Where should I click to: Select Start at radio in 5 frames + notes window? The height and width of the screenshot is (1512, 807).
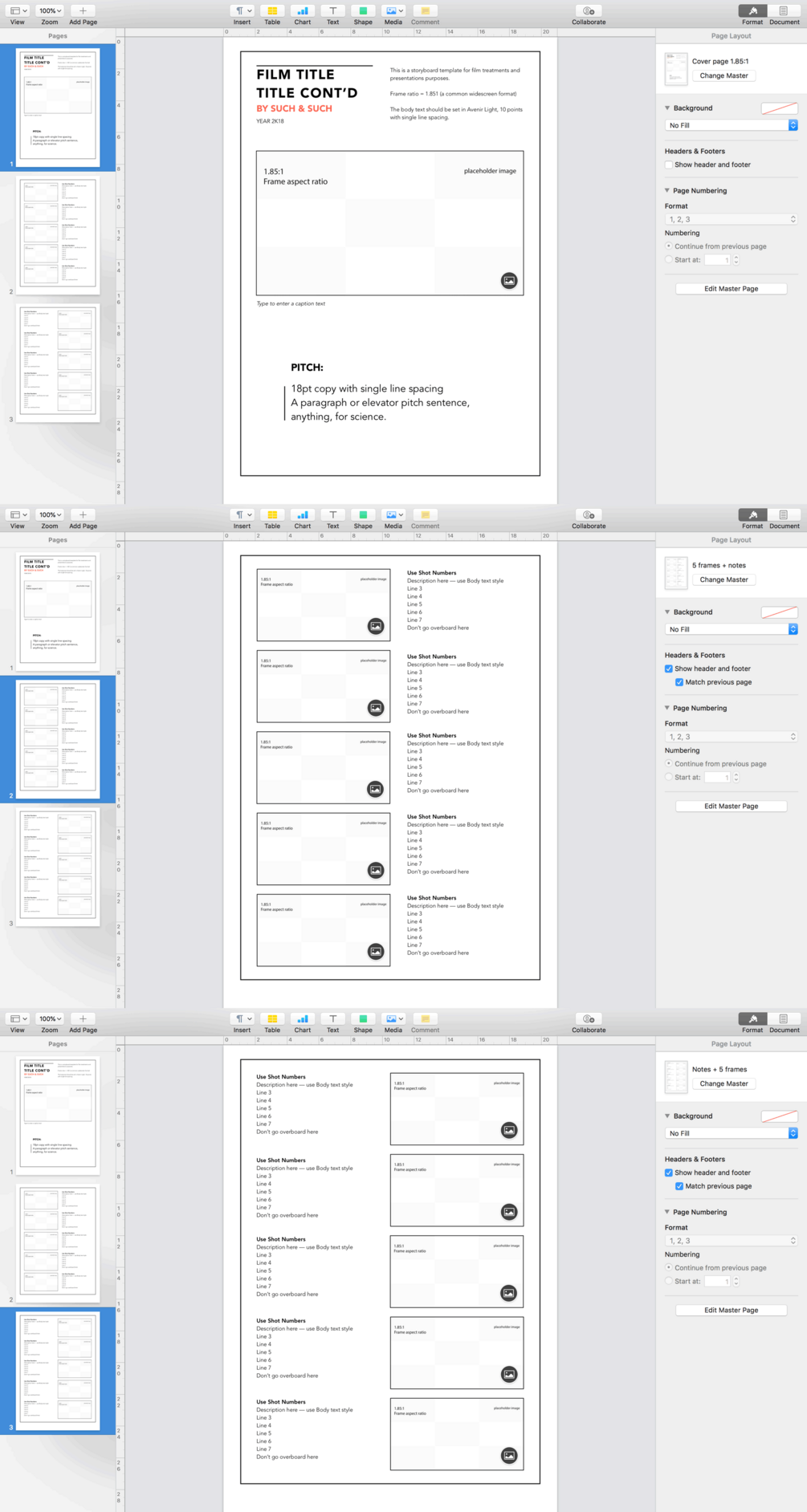pyautogui.click(x=668, y=777)
